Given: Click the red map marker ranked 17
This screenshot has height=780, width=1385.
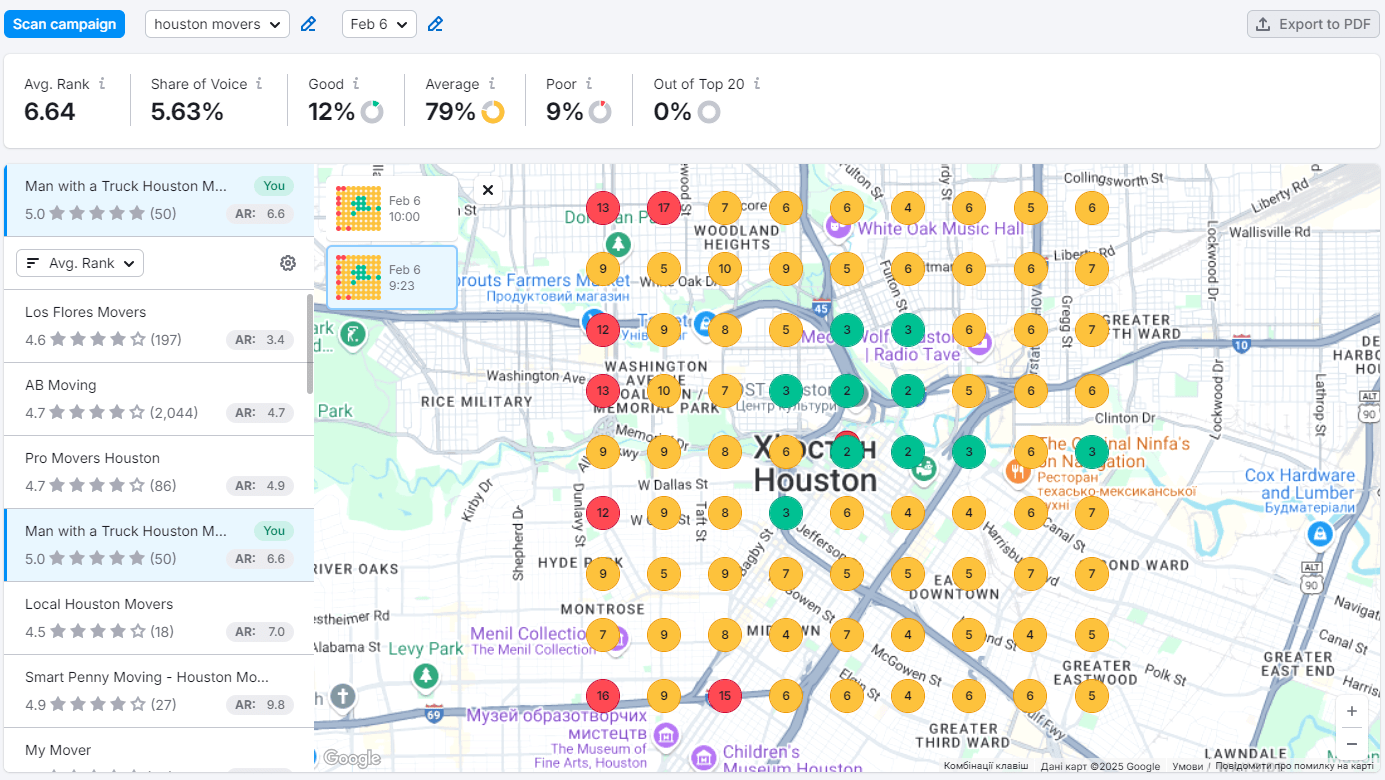Looking at the screenshot, I should tap(664, 209).
